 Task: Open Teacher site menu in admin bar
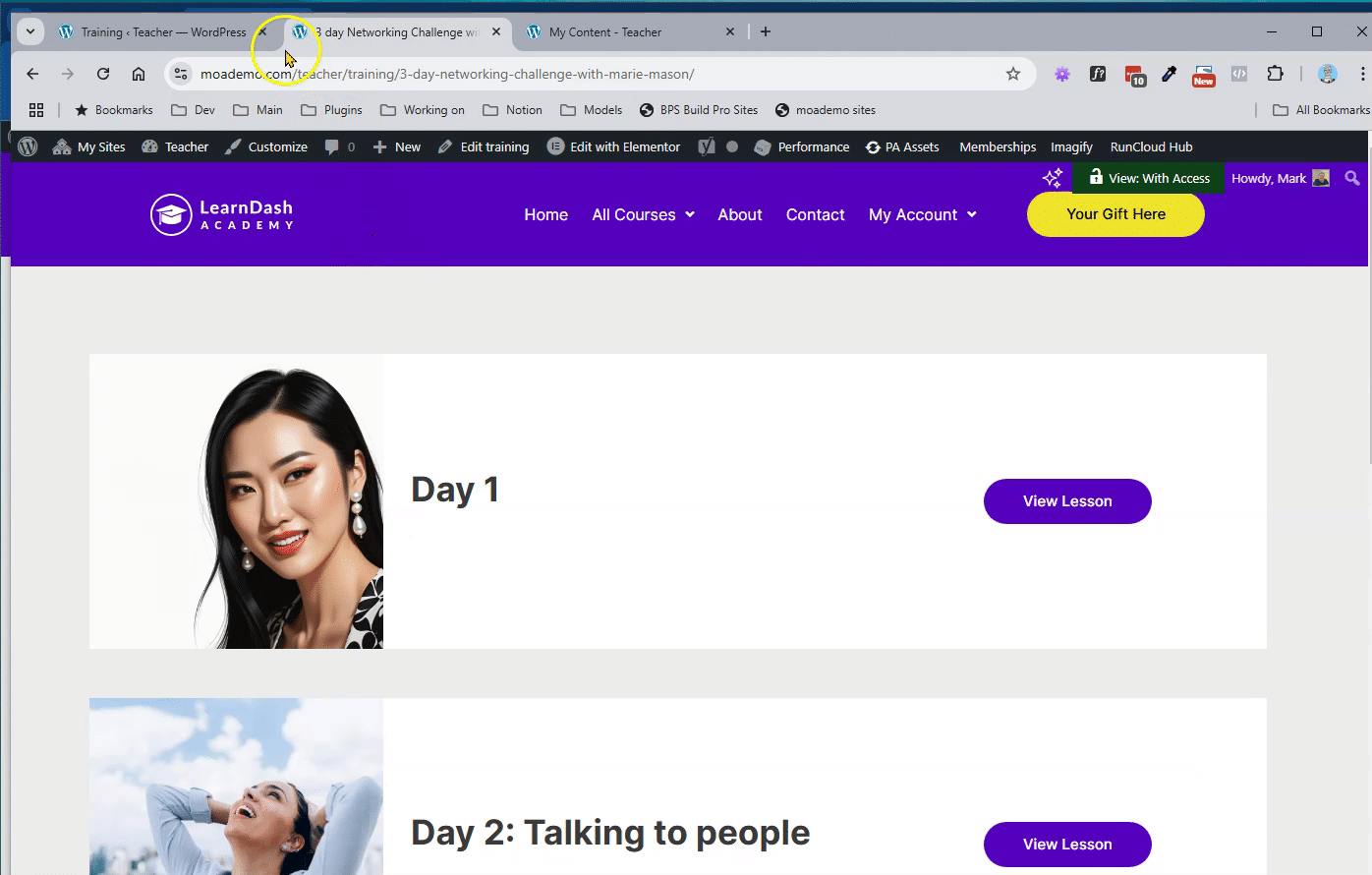[175, 146]
